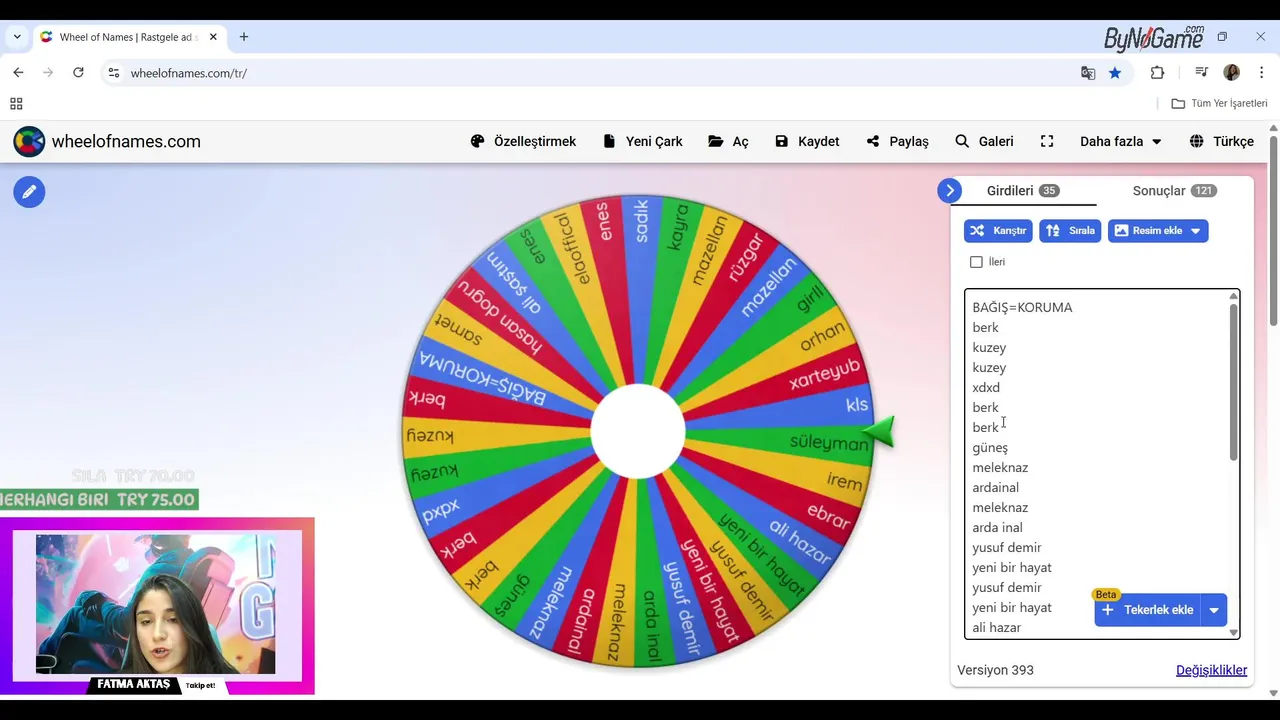Click Tekerlek ekle button
The width and height of the screenshot is (1280, 720).
point(1147,610)
